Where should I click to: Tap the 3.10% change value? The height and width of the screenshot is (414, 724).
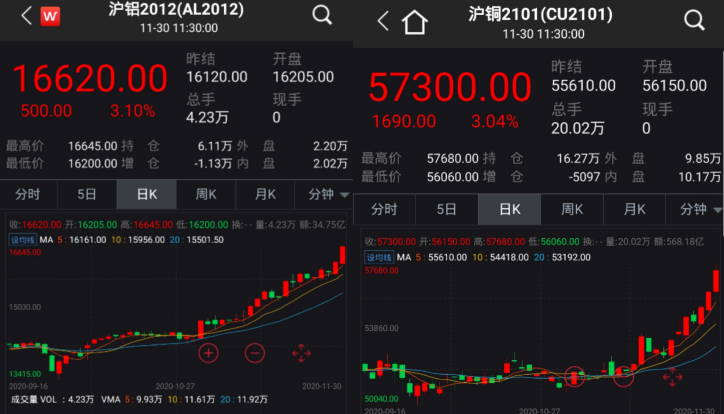coord(133,111)
